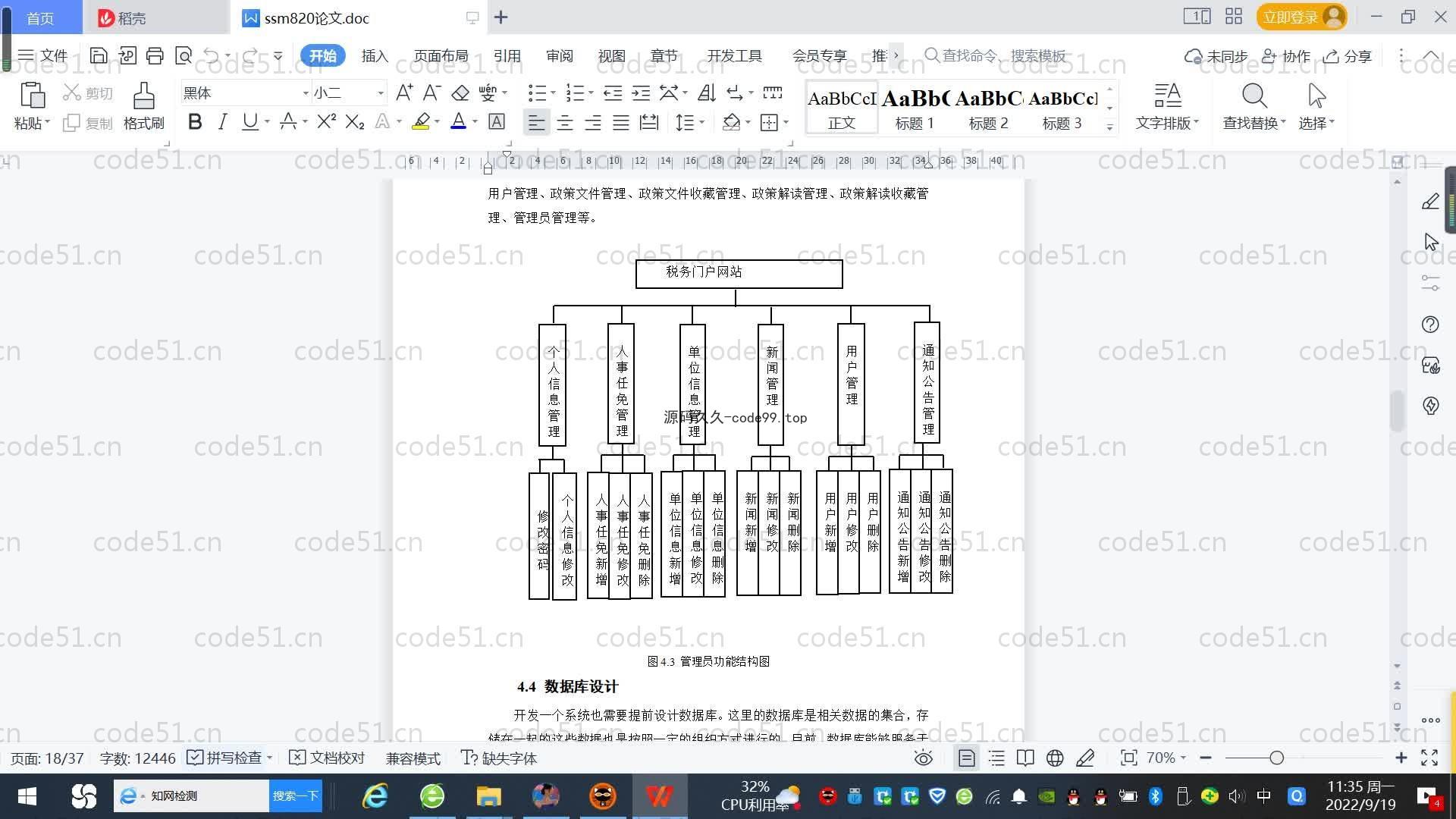
Task: Switch to the 引用 tab
Action: [507, 56]
